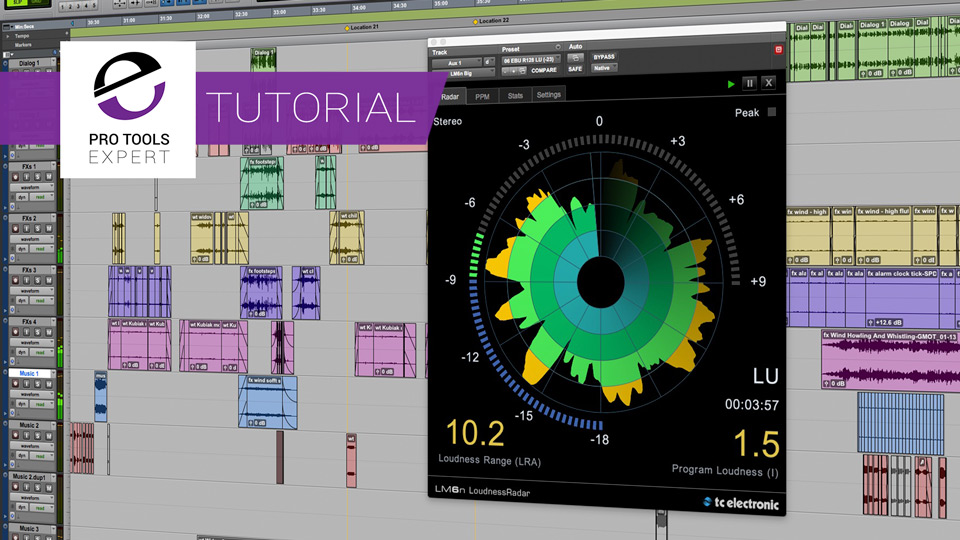The height and width of the screenshot is (540, 960).
Task: Click the input monitor button on Music 2.dup1
Action: click(x=26, y=487)
